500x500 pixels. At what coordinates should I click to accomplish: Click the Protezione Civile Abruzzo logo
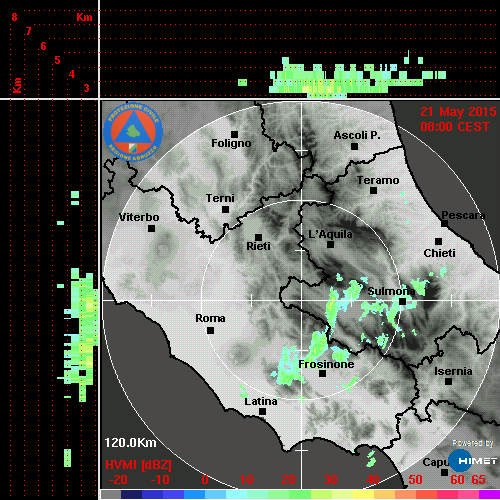(x=133, y=132)
